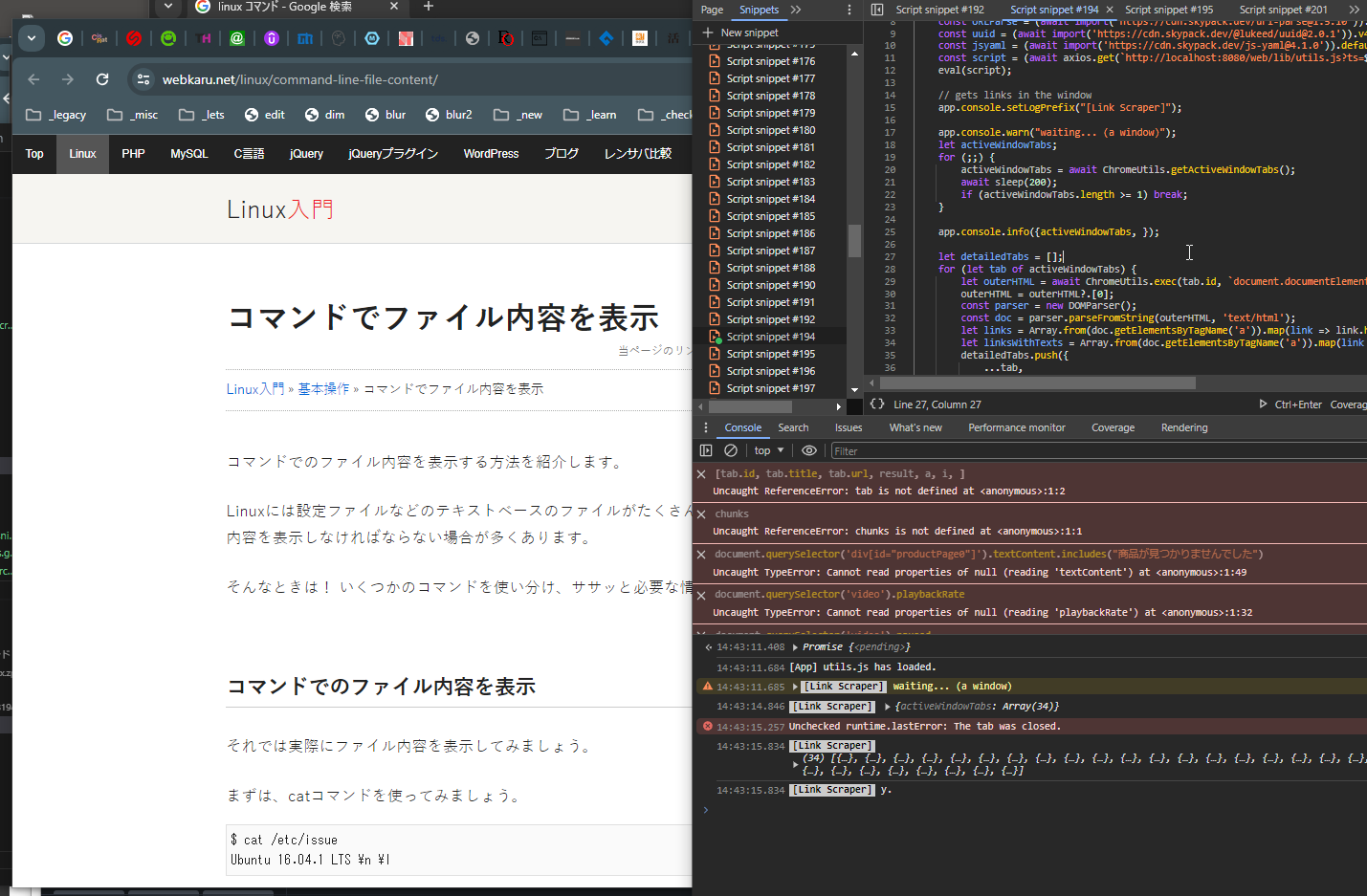Click the 基本操作 breadcrumb link
1367x896 pixels.
point(323,389)
